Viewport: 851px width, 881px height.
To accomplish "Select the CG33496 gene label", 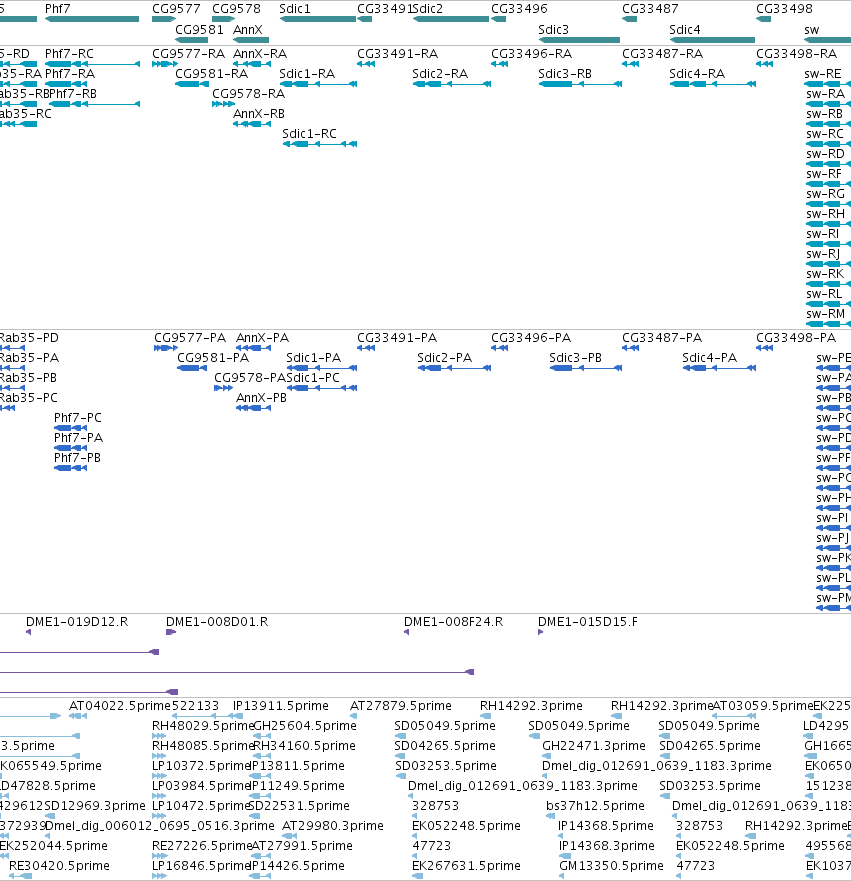I will [x=519, y=9].
